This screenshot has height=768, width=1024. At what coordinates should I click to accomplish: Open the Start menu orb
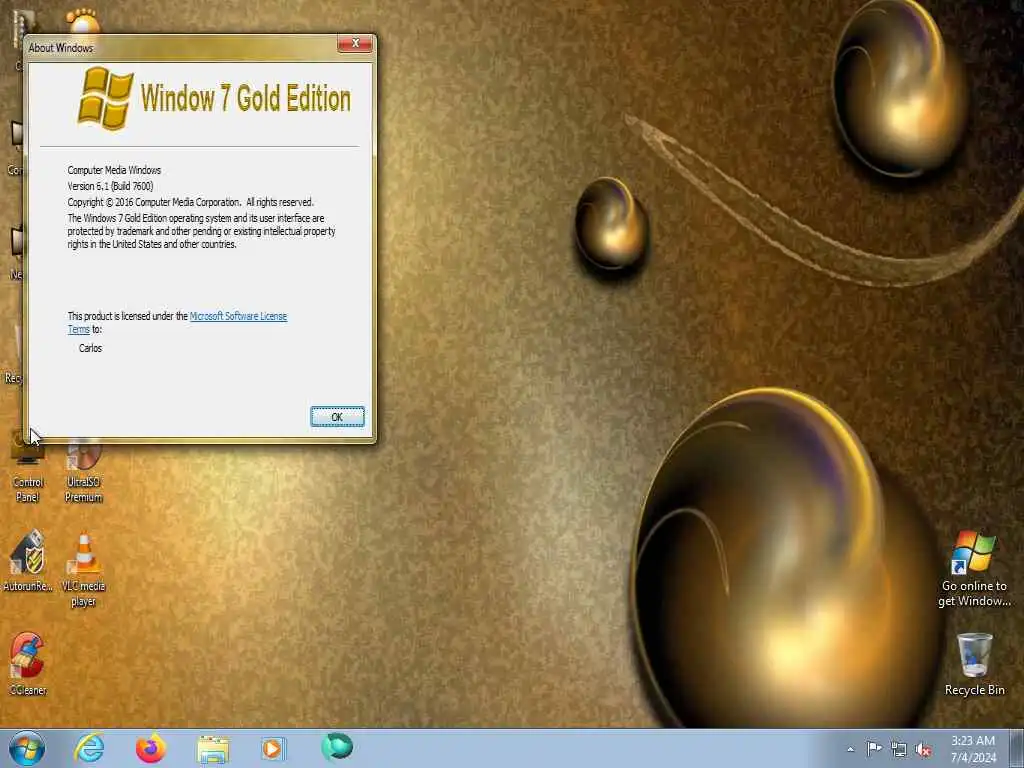click(x=27, y=748)
